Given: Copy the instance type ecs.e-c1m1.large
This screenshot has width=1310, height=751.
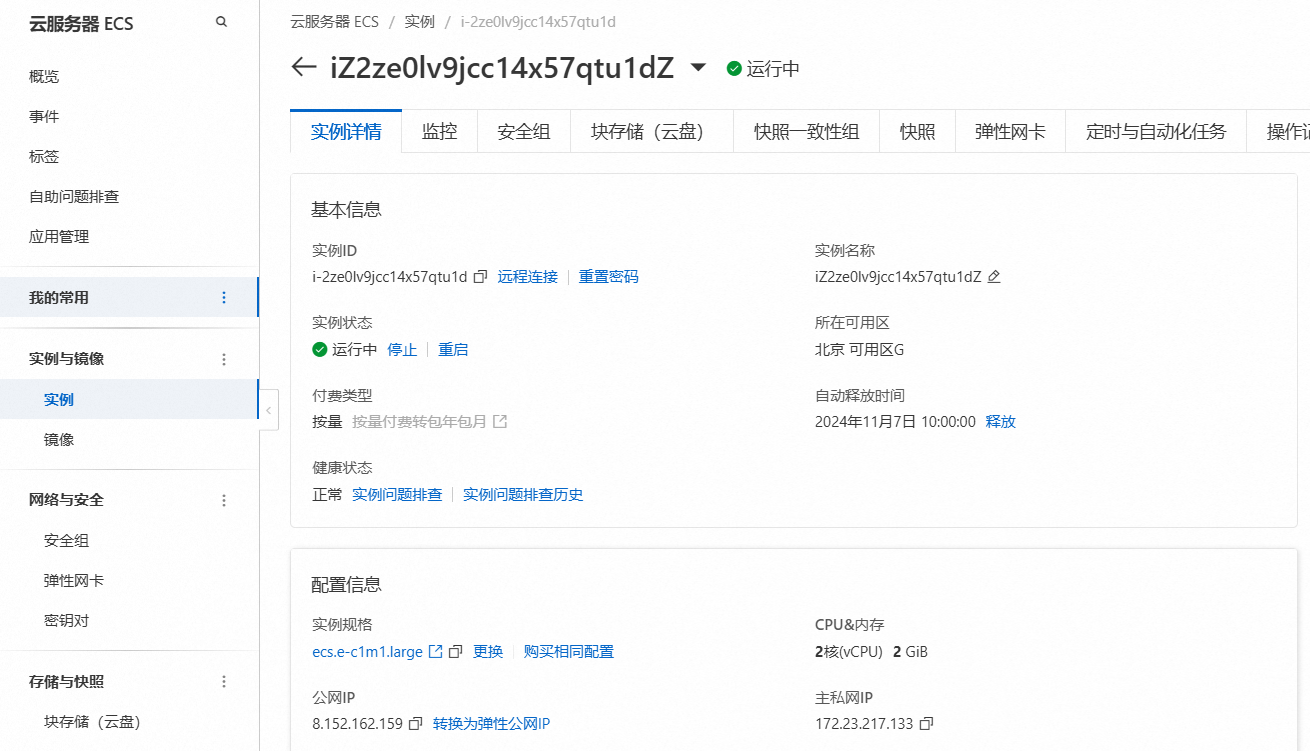Looking at the screenshot, I should 455,652.
